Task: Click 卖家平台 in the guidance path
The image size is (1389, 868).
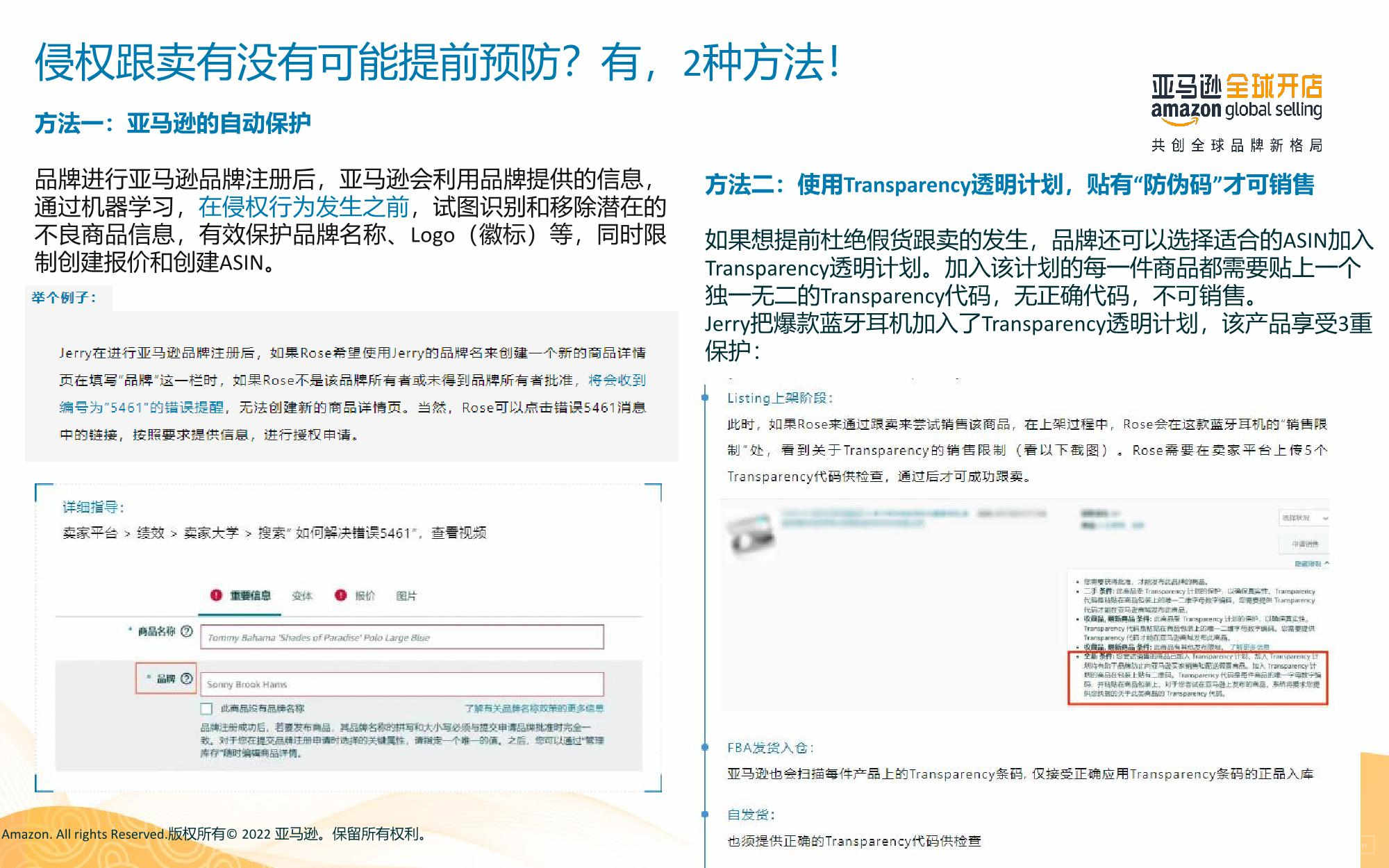Action: coord(90,533)
